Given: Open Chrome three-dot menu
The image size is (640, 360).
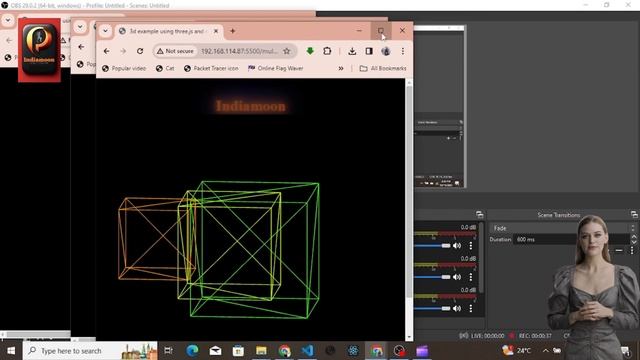Looking at the screenshot, I should (403, 51).
